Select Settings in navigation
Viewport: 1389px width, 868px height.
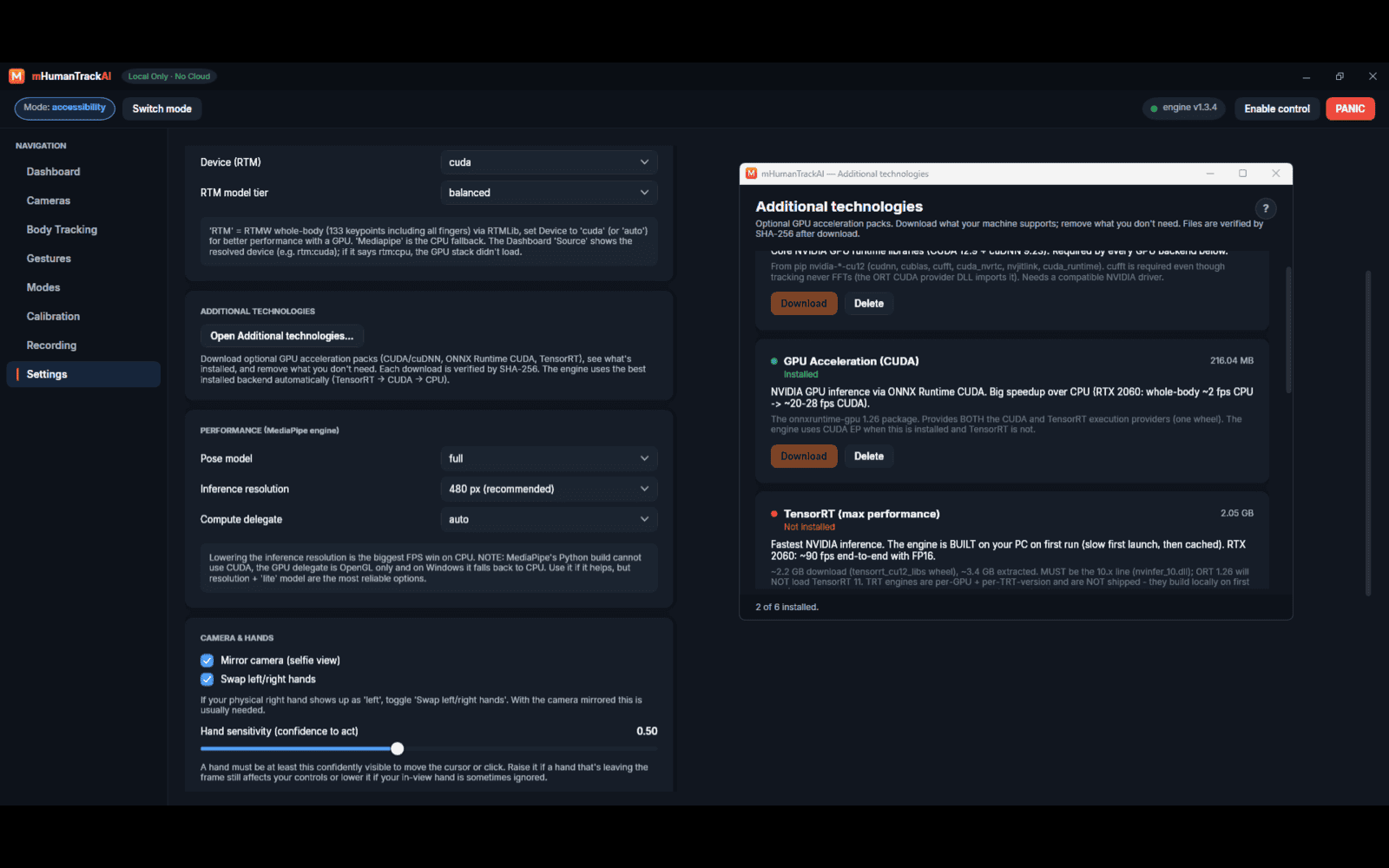click(x=83, y=374)
